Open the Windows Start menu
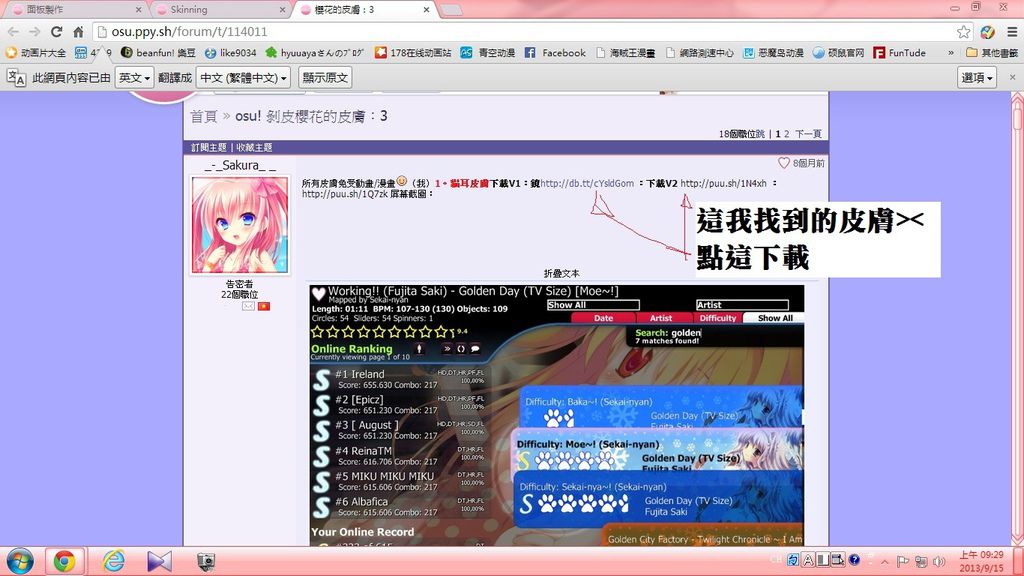1024x576 pixels. [x=20, y=561]
